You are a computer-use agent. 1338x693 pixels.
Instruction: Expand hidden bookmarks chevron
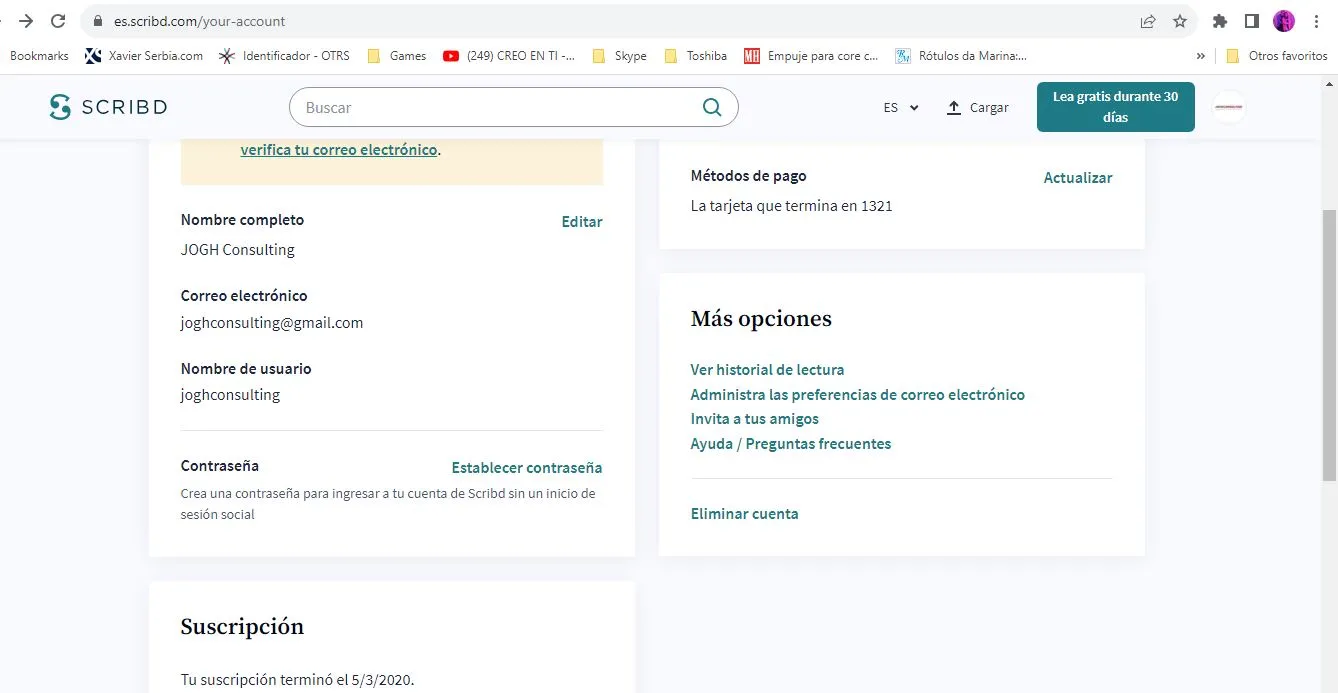point(1201,56)
